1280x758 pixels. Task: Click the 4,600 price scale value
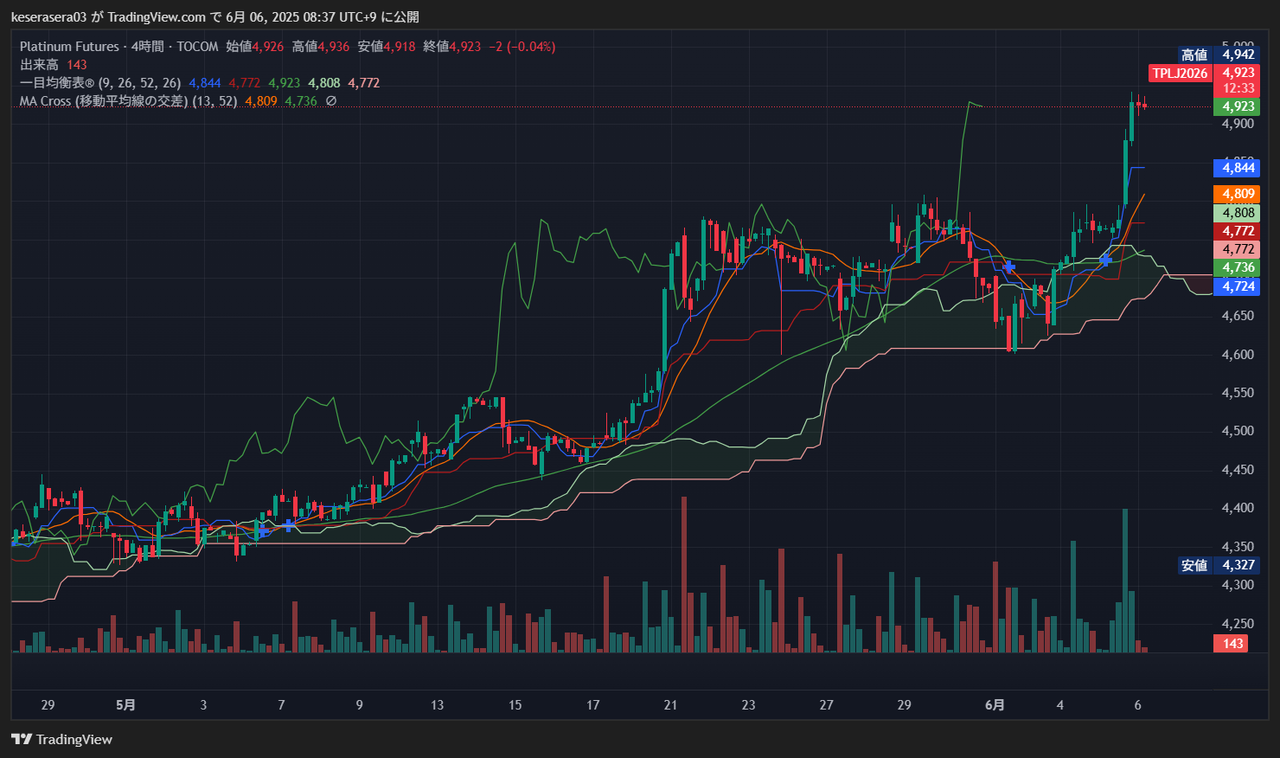pos(1238,355)
